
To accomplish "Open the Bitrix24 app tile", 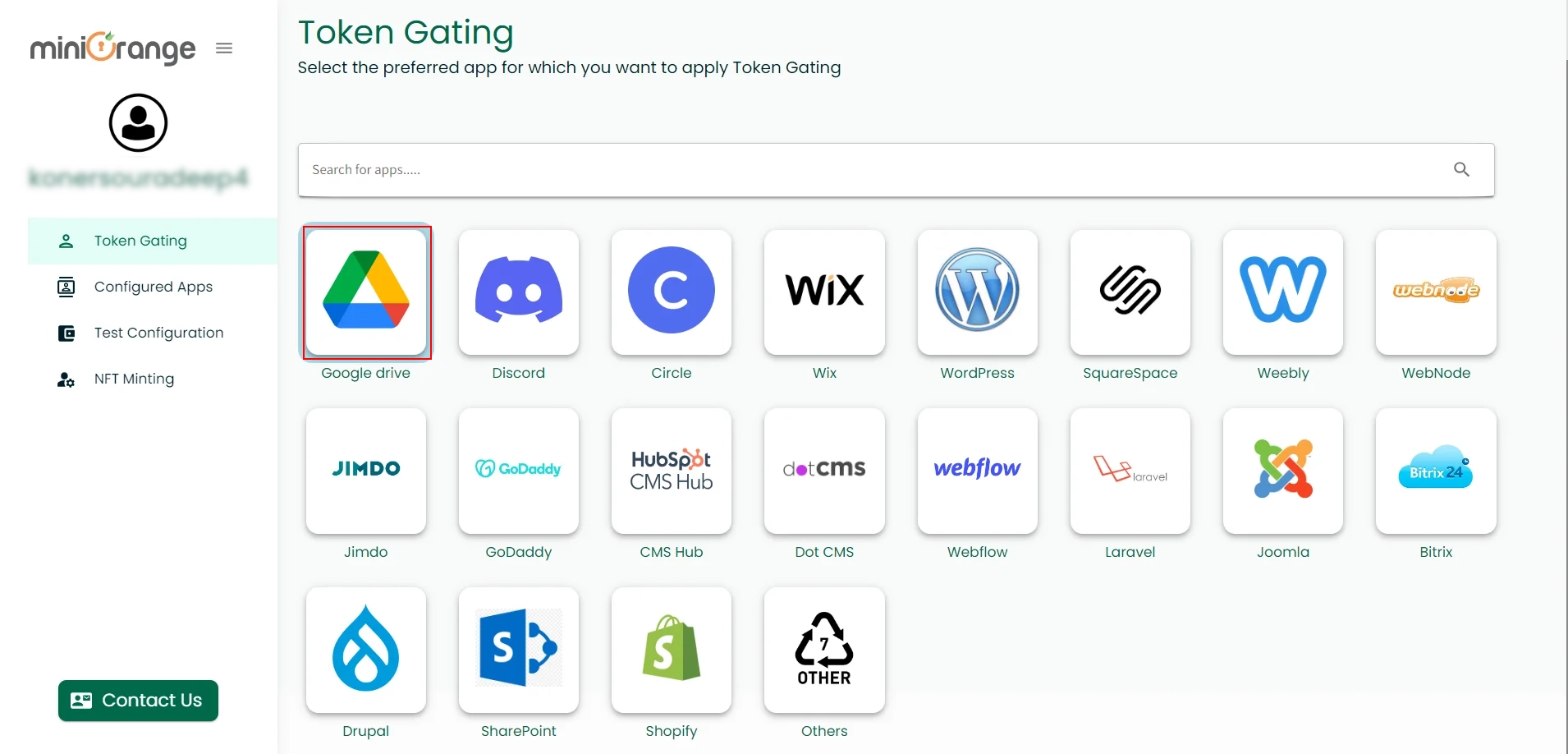I will pos(1436,471).
